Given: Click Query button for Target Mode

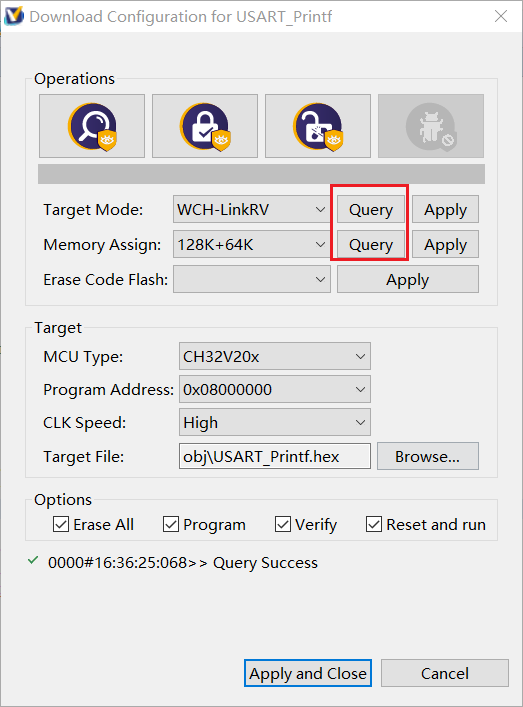Looking at the screenshot, I should coord(371,209).
